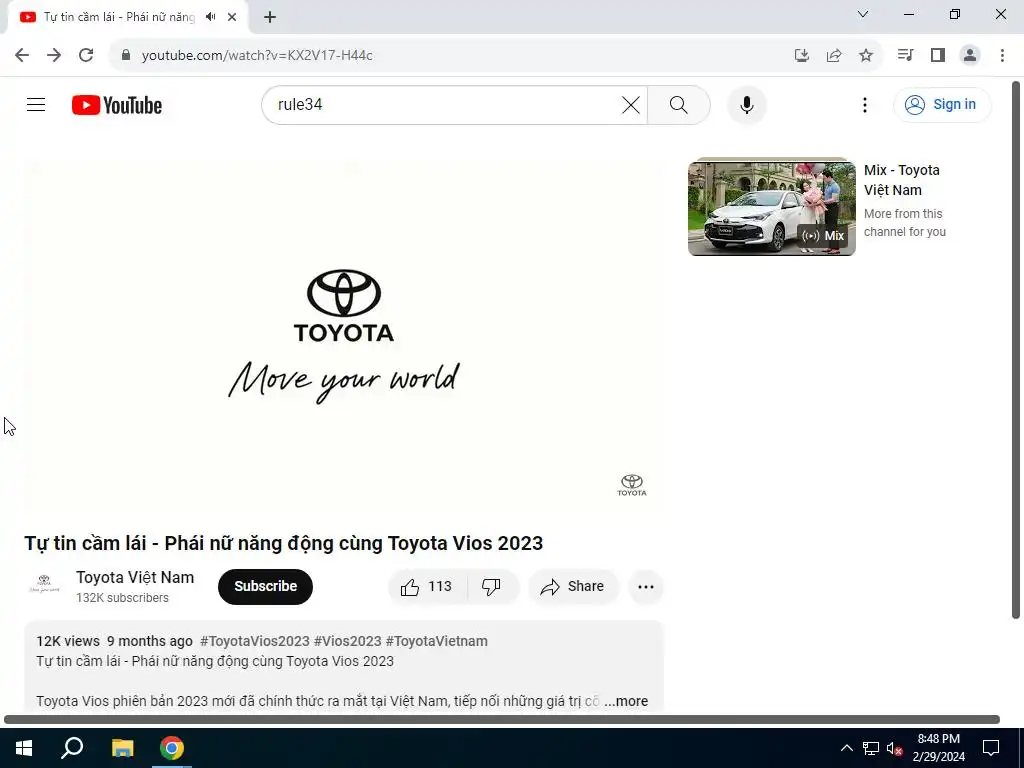
Task: Click the address bar URL
Action: [257, 56]
